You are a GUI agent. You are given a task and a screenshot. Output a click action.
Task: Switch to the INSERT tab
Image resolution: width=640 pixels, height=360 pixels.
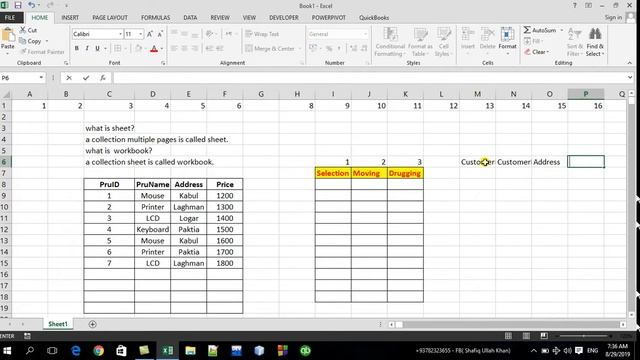[70, 18]
